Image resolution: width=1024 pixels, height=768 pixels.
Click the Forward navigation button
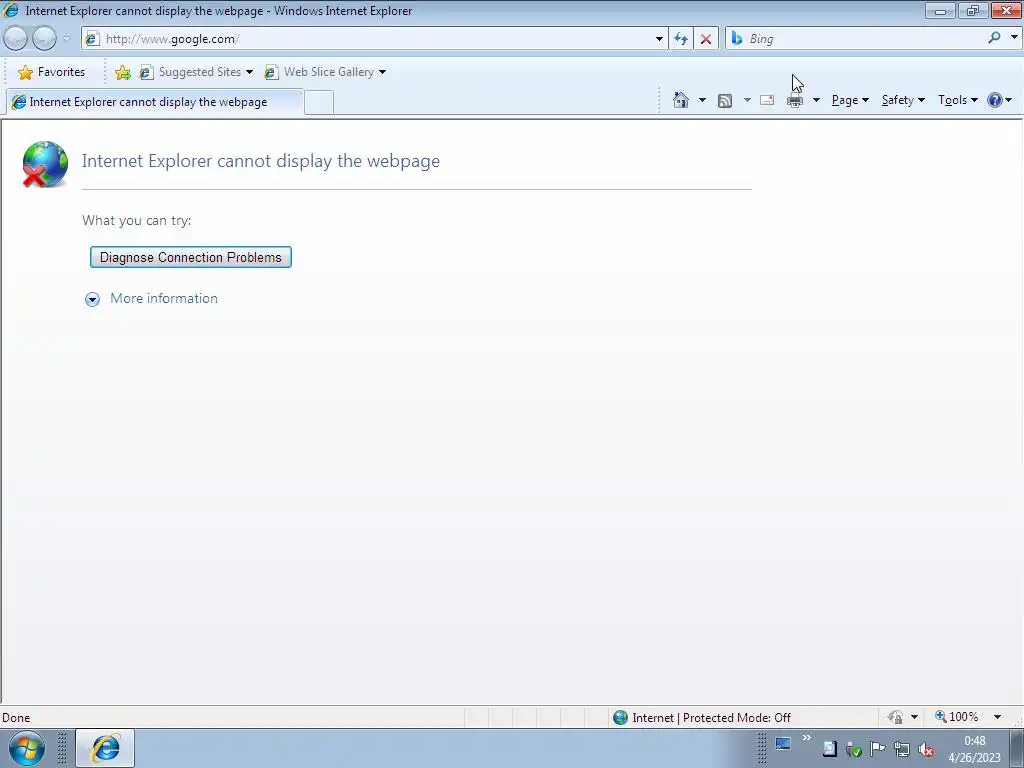44,39
